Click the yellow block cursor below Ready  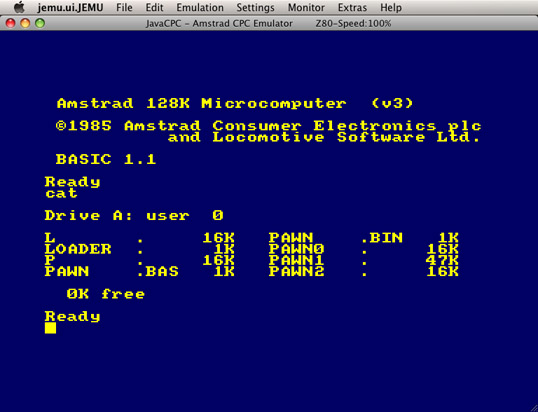point(50,328)
